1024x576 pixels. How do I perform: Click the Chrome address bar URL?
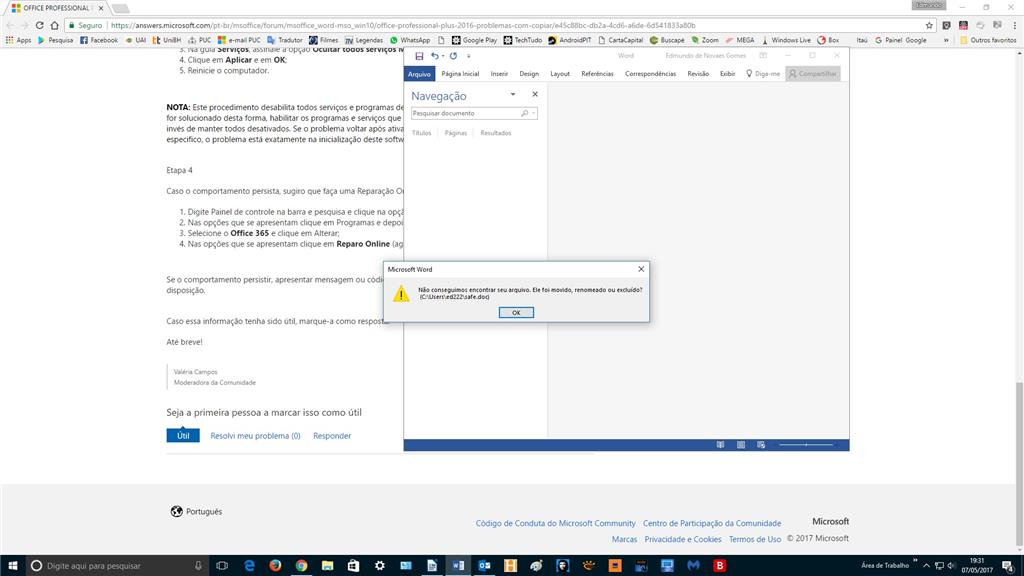[403, 25]
